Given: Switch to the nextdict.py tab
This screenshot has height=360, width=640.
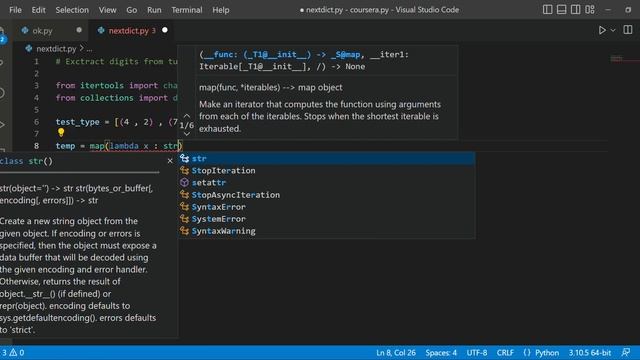Looking at the screenshot, I should pyautogui.click(x=131, y=31).
